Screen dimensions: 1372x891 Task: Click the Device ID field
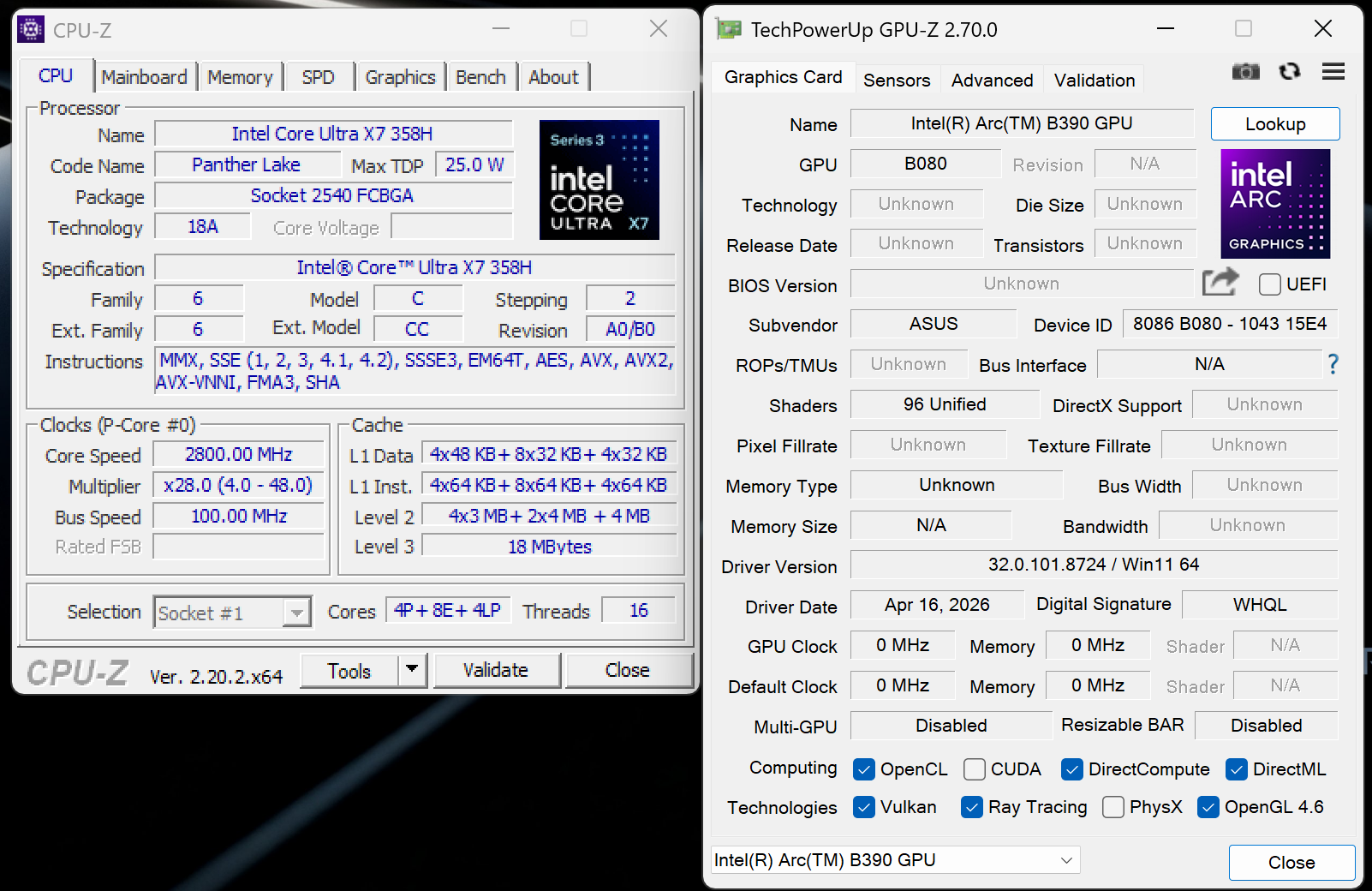(1230, 324)
